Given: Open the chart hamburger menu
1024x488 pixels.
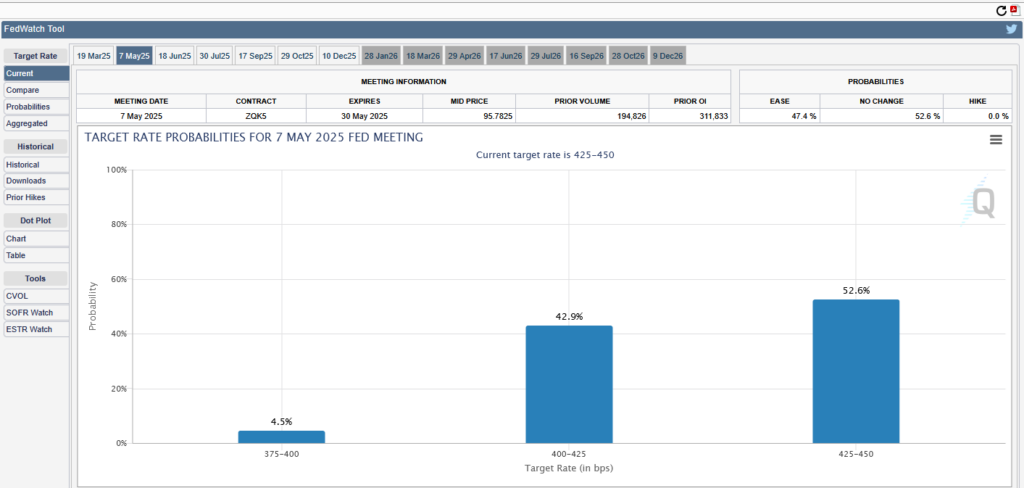Looking at the screenshot, I should 996,140.
